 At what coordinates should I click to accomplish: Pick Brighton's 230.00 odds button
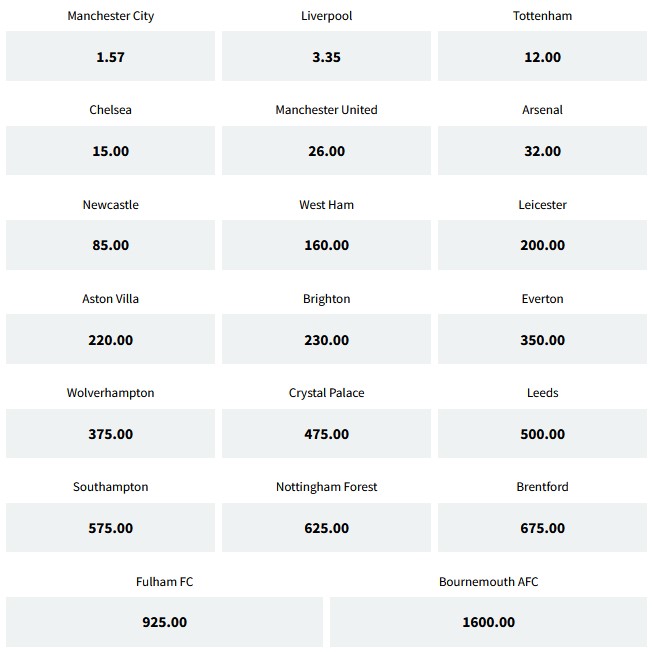[326, 340]
